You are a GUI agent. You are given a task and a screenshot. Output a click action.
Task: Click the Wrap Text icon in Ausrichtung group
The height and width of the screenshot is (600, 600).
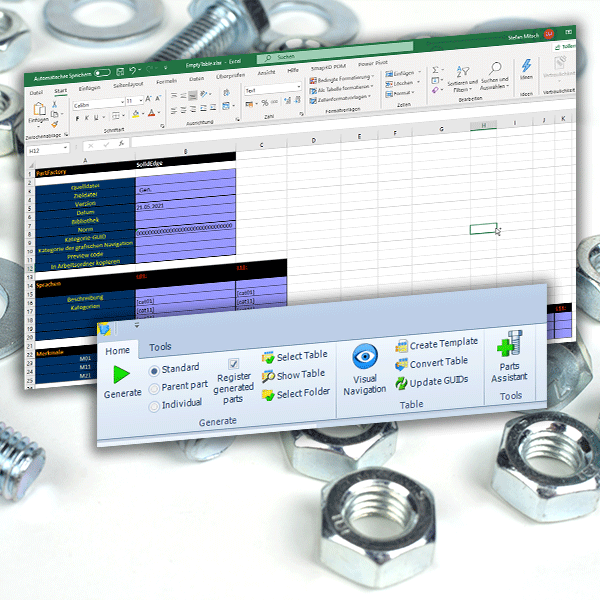pyautogui.click(x=226, y=93)
